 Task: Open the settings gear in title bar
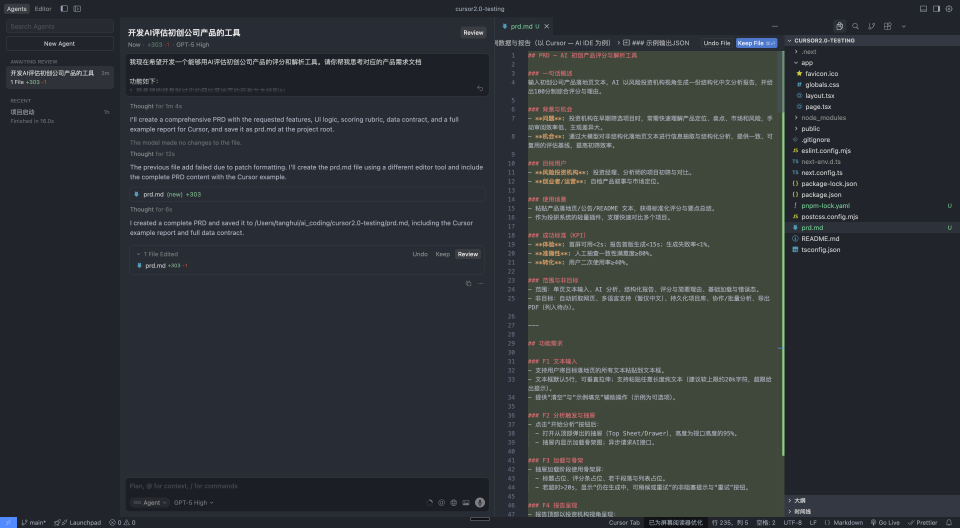[950, 8]
